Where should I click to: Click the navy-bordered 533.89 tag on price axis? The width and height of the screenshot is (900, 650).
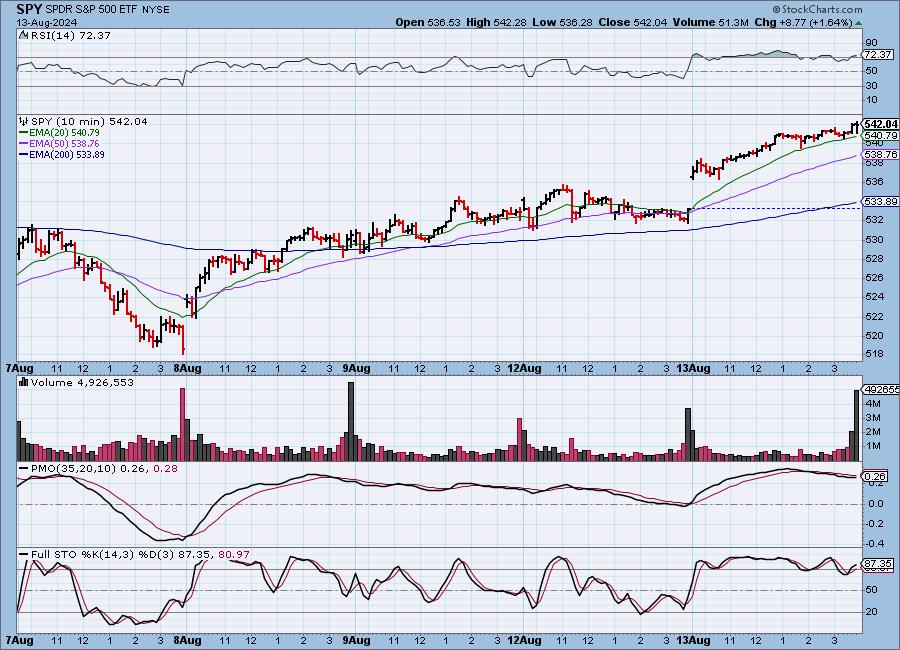(x=880, y=202)
